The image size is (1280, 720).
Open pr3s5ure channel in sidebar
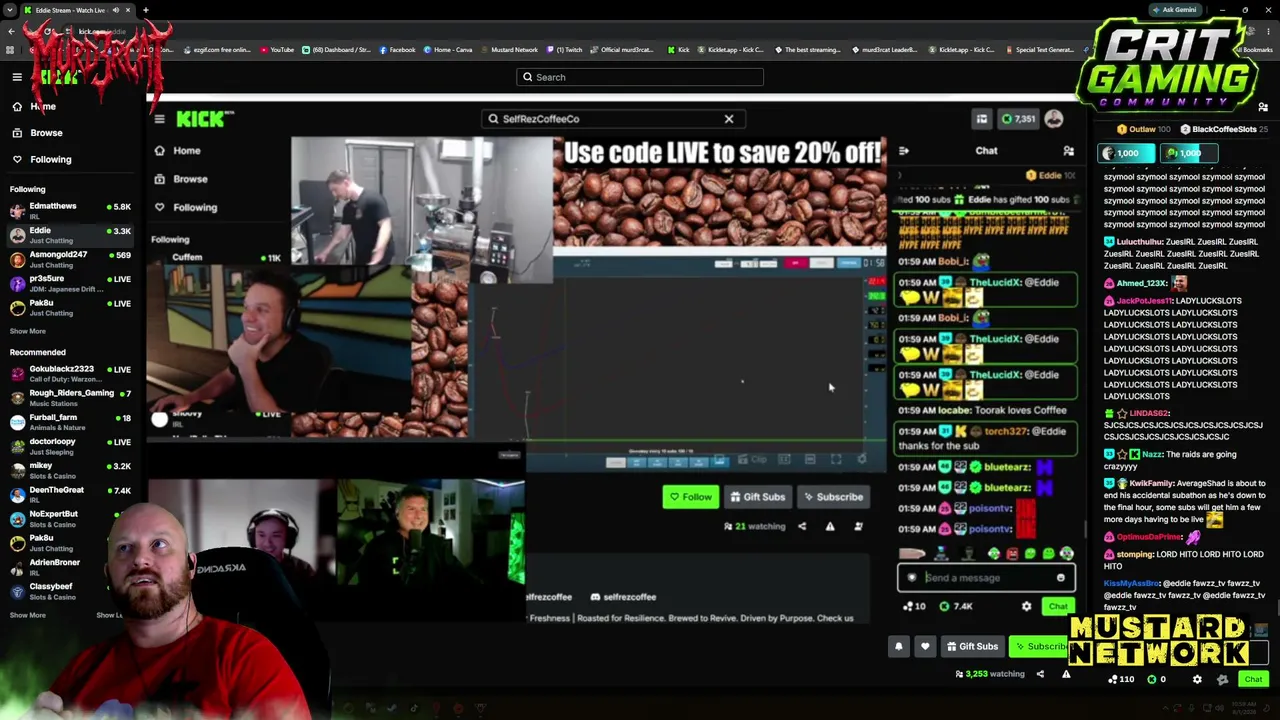[70, 283]
